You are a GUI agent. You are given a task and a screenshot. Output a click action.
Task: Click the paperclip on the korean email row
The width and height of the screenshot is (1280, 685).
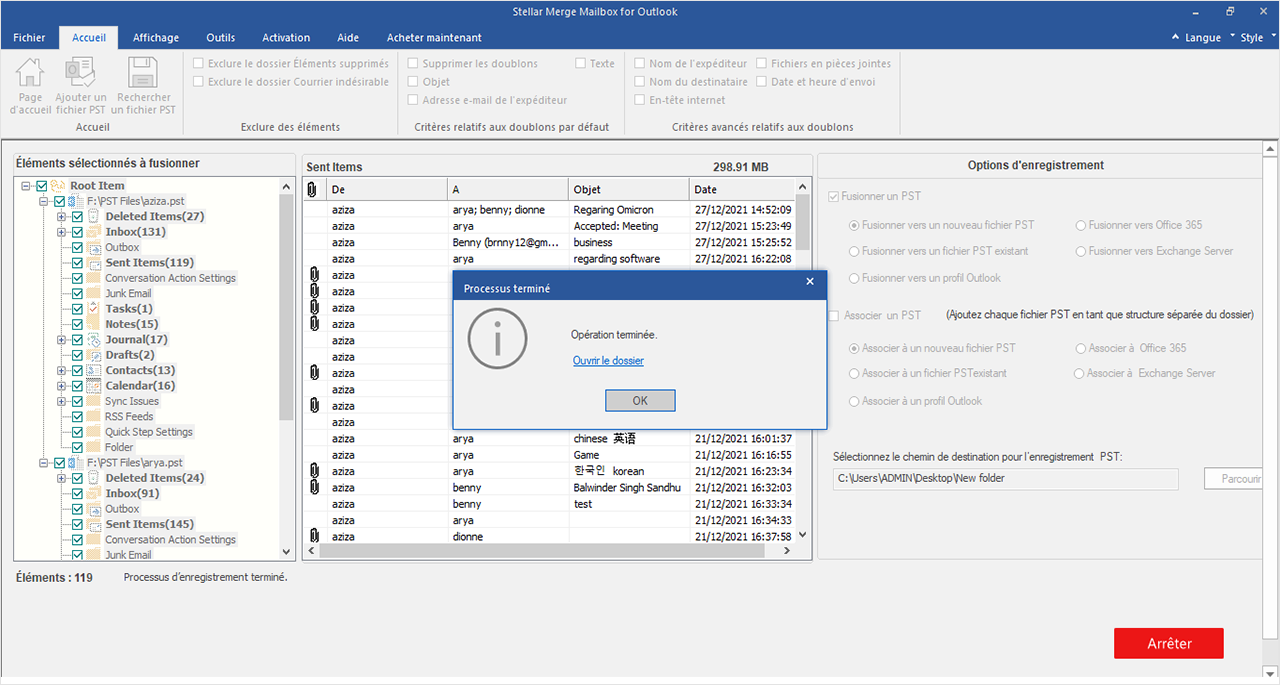[314, 471]
